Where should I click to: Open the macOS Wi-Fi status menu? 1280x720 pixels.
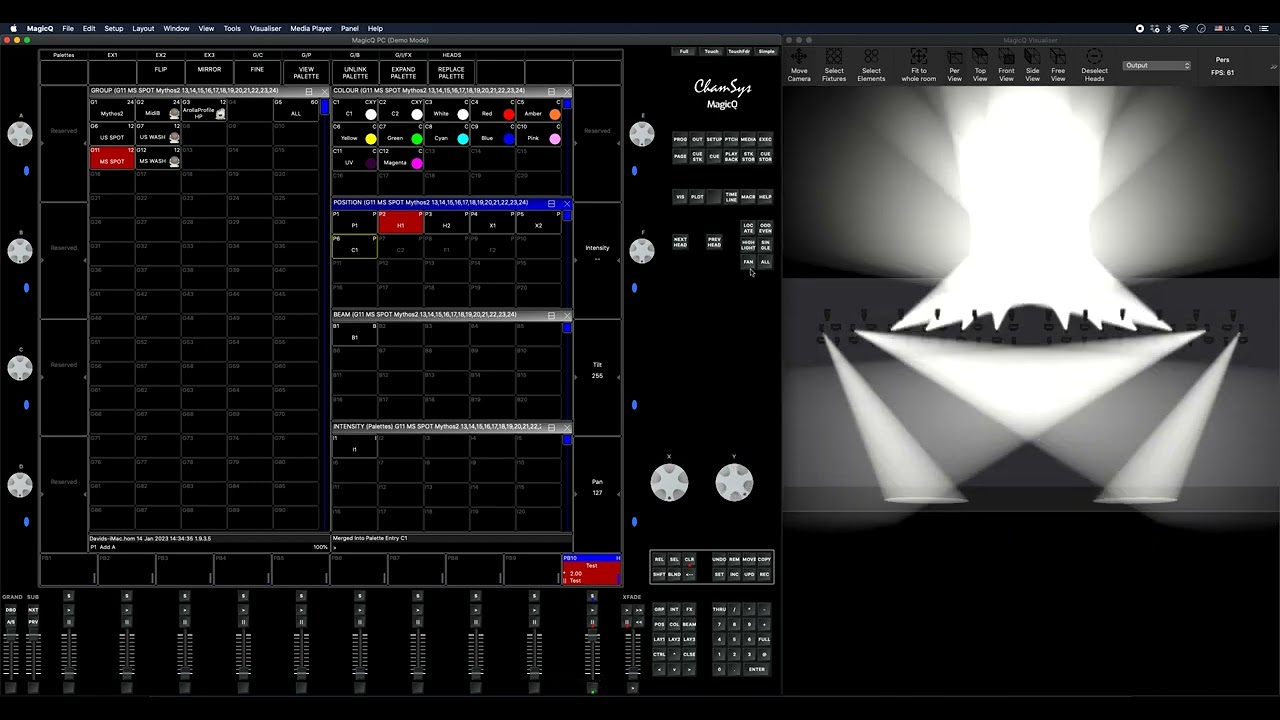point(1184,29)
